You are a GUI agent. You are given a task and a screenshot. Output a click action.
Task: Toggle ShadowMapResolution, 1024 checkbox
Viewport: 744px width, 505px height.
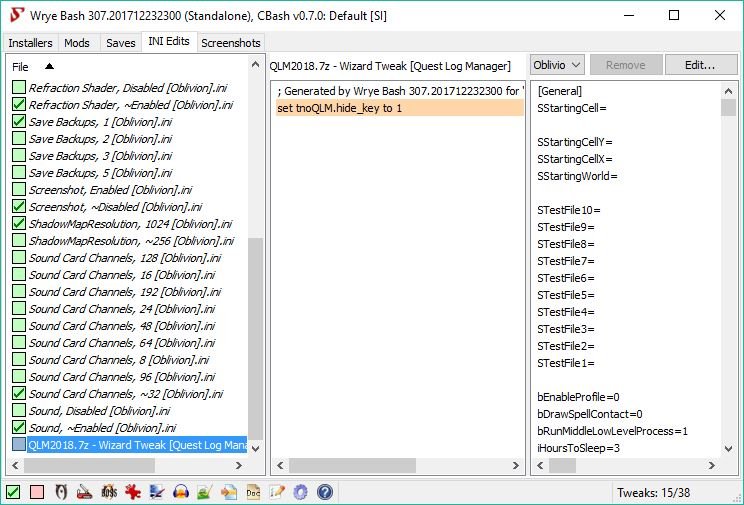[19, 224]
